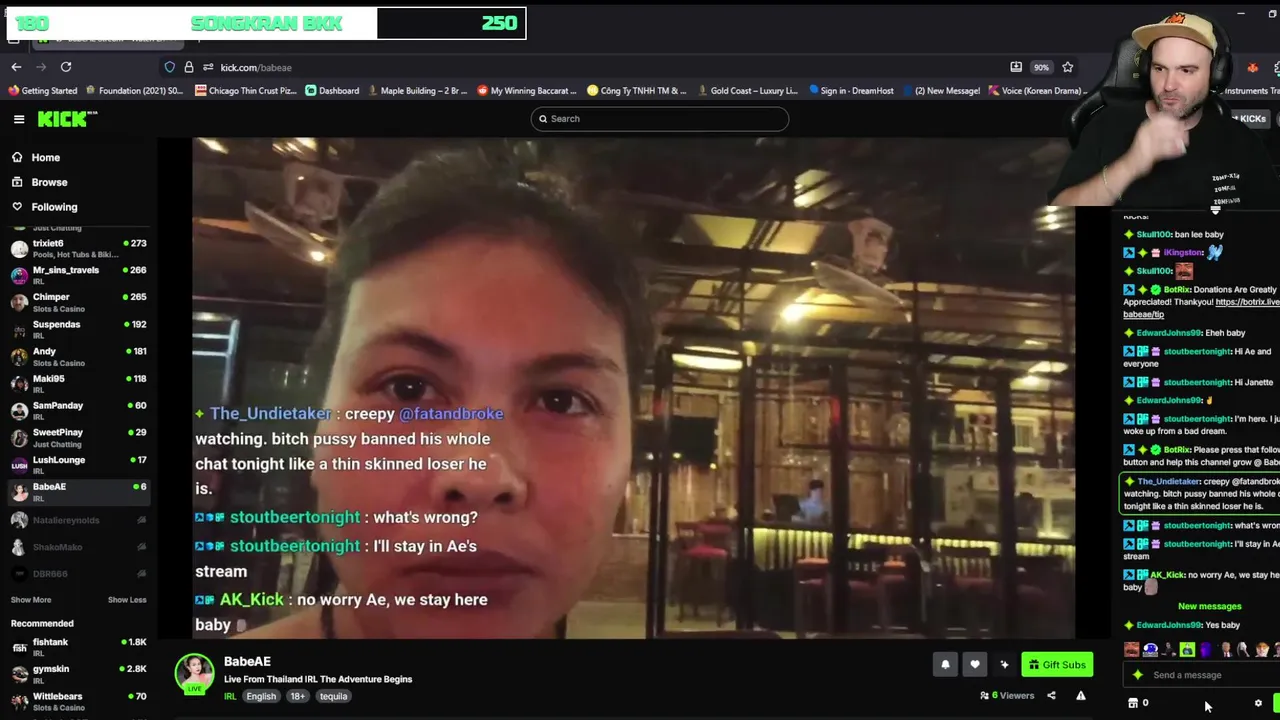
Task: Open Following in sidebar
Action: pos(44,207)
